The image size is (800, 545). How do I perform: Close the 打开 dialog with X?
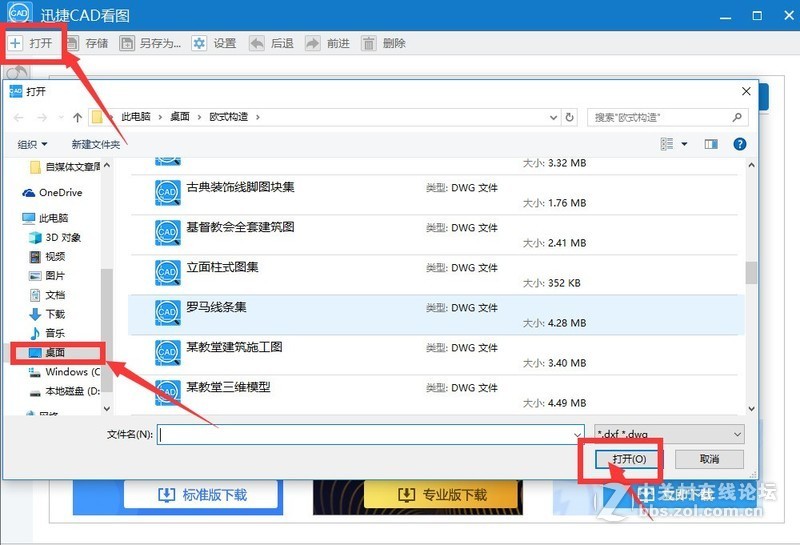coord(746,91)
